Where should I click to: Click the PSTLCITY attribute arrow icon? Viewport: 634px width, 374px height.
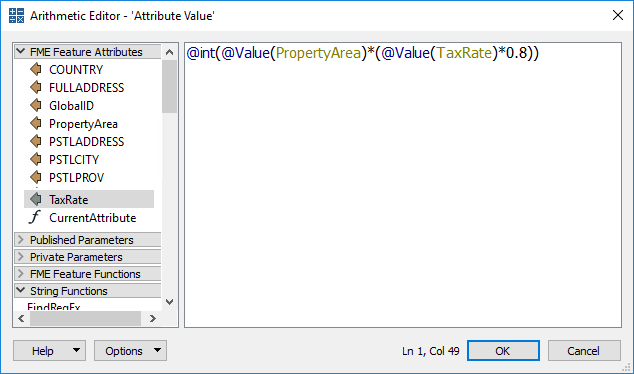coord(36,159)
